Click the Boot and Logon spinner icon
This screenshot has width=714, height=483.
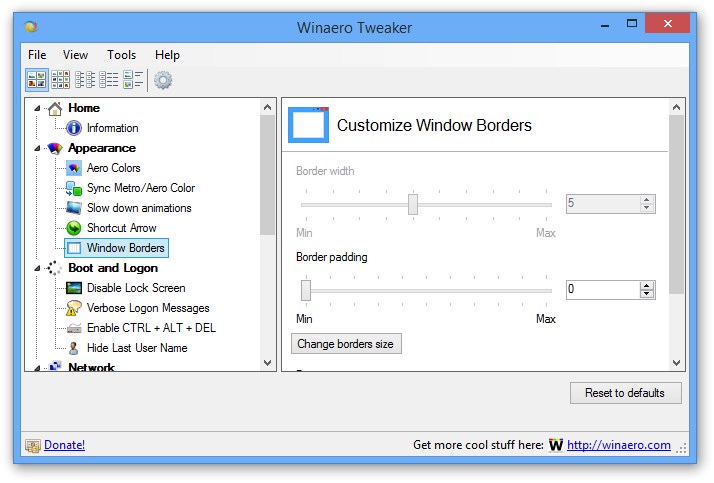pyautogui.click(x=54, y=268)
